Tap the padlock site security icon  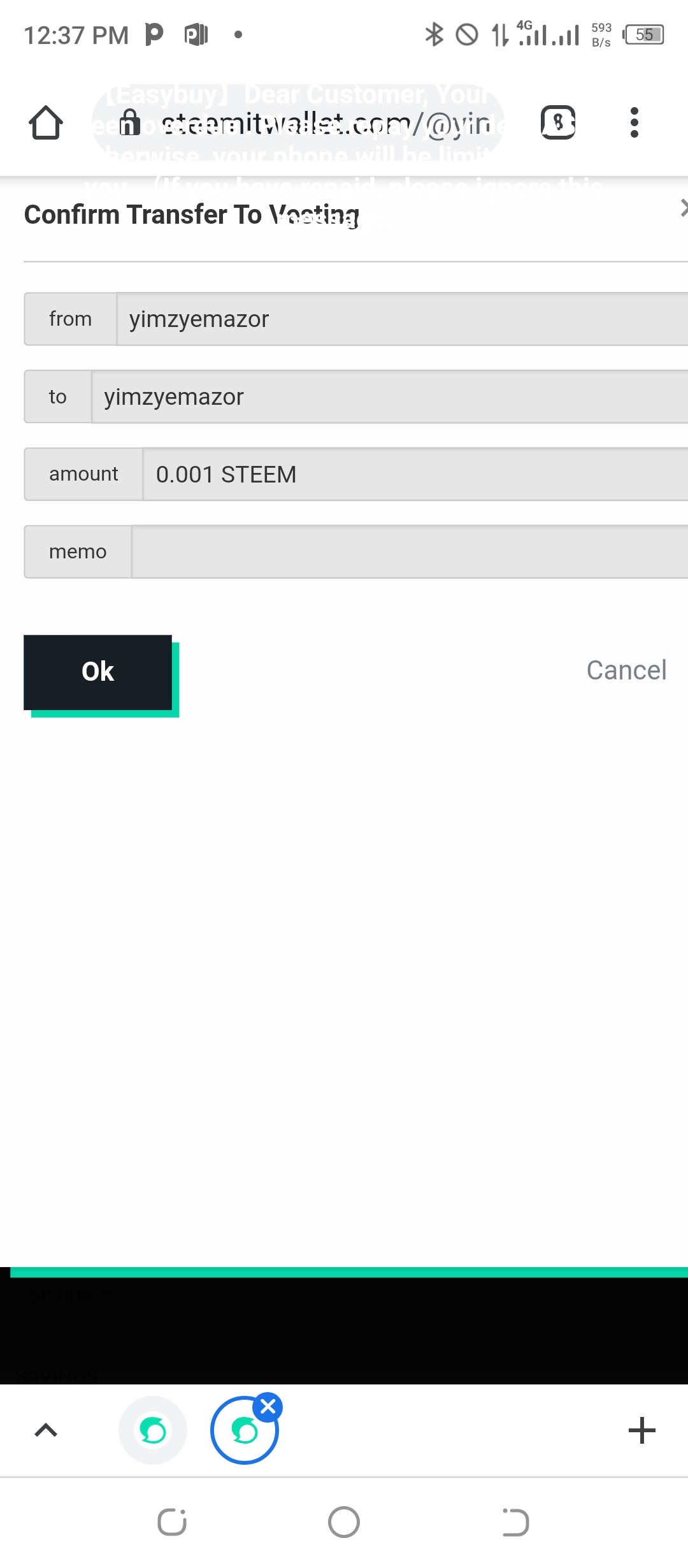(x=130, y=122)
